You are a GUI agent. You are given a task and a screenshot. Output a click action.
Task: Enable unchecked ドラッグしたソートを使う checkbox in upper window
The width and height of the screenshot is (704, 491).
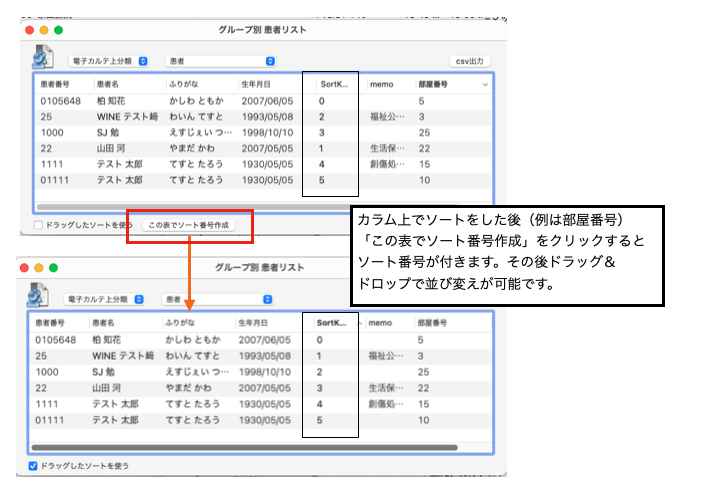coord(38,225)
